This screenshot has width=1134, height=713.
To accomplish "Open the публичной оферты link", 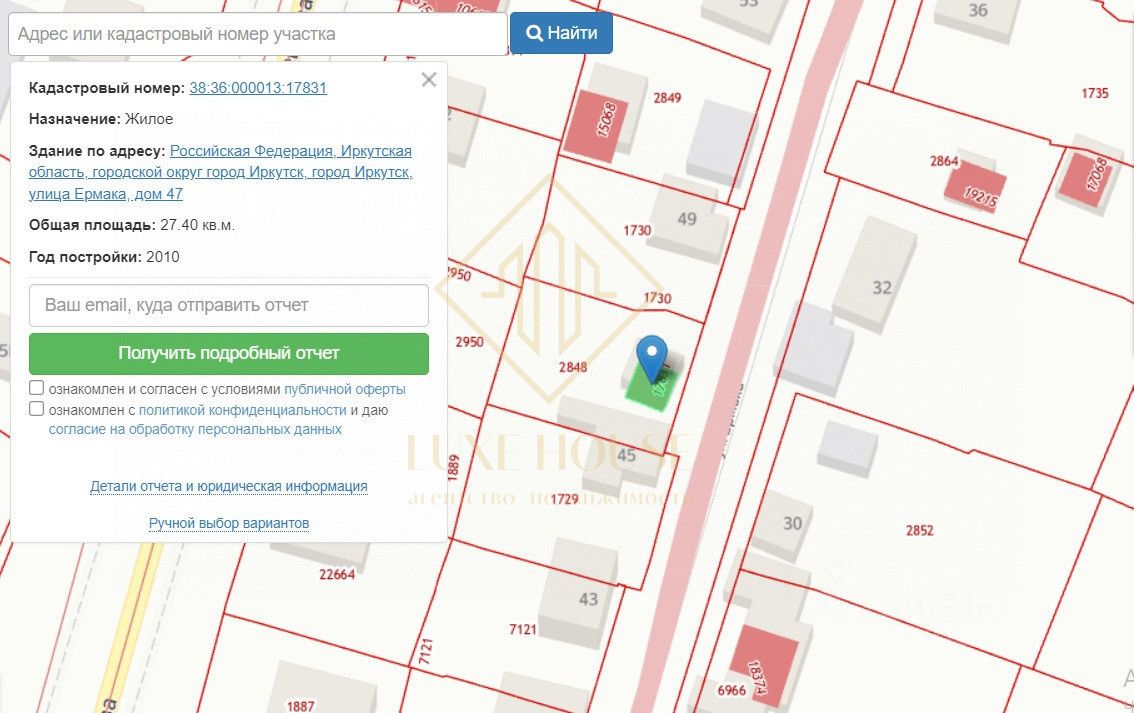I will 345,389.
